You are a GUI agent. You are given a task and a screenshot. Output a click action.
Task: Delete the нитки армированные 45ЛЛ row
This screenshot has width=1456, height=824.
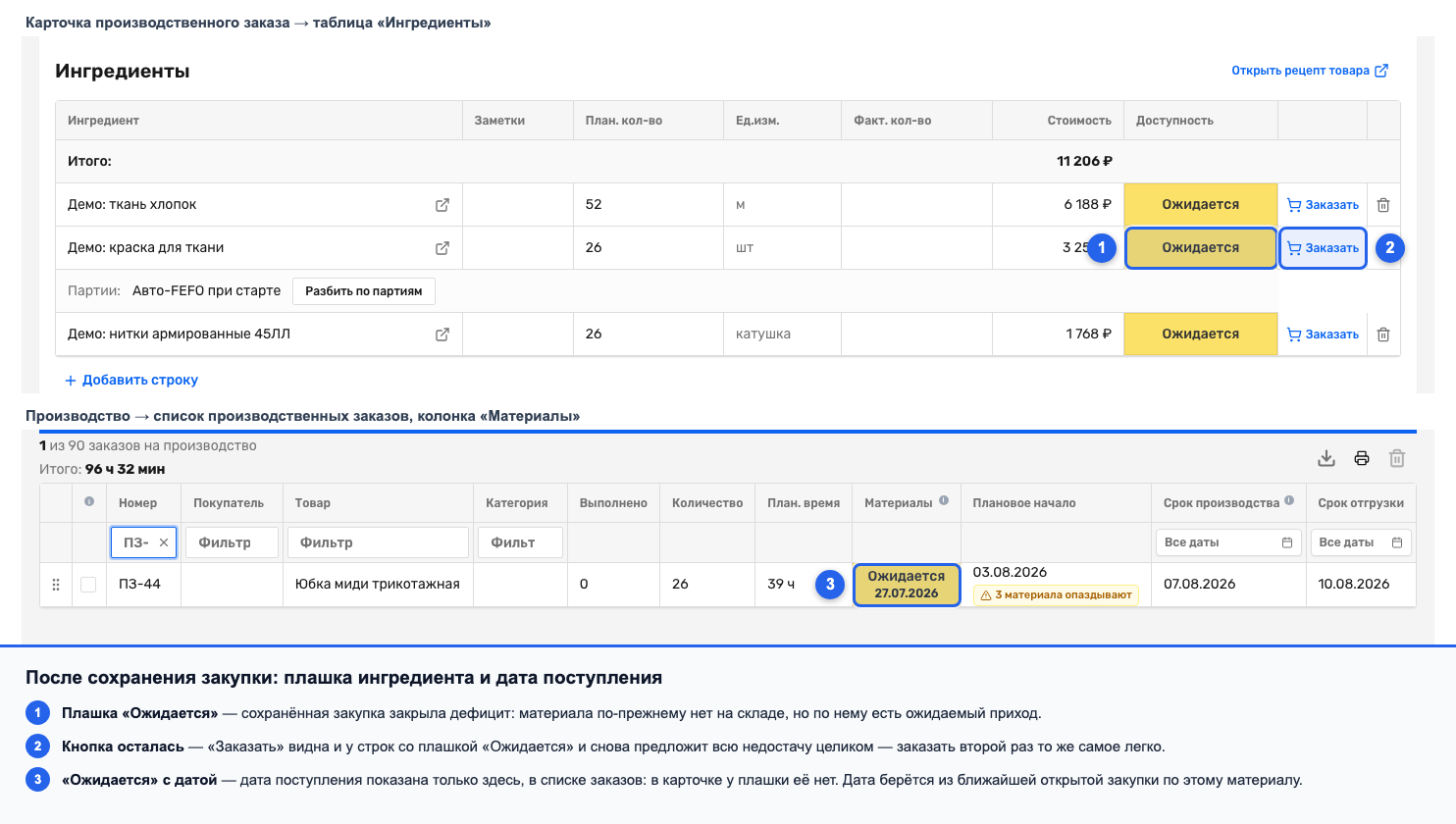click(1383, 335)
